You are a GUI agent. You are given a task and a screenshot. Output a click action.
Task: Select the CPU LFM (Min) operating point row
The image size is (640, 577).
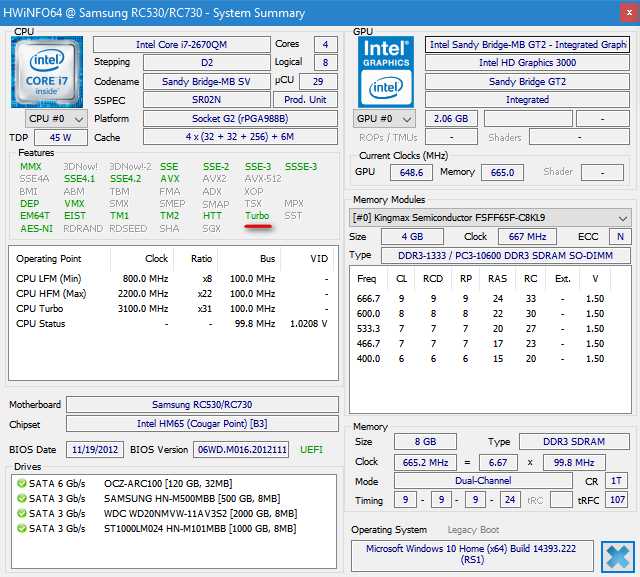pyautogui.click(x=172, y=279)
